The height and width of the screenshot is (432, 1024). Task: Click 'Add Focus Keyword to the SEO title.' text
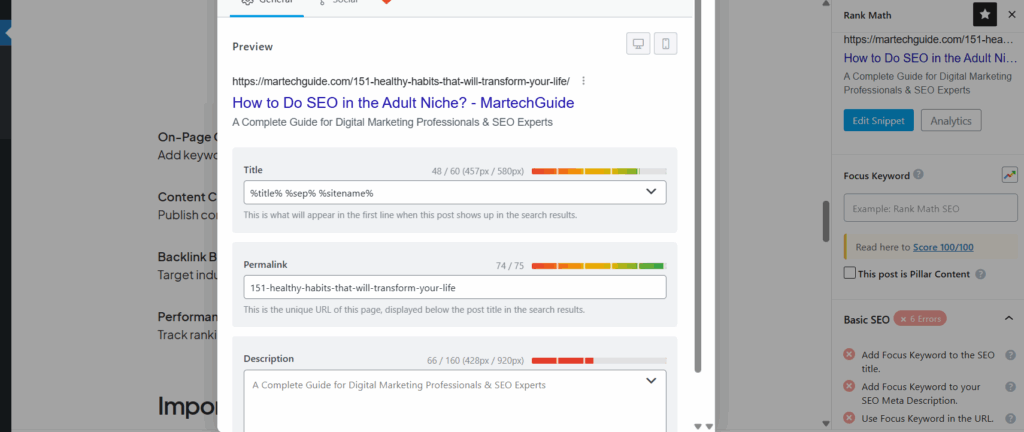point(928,362)
